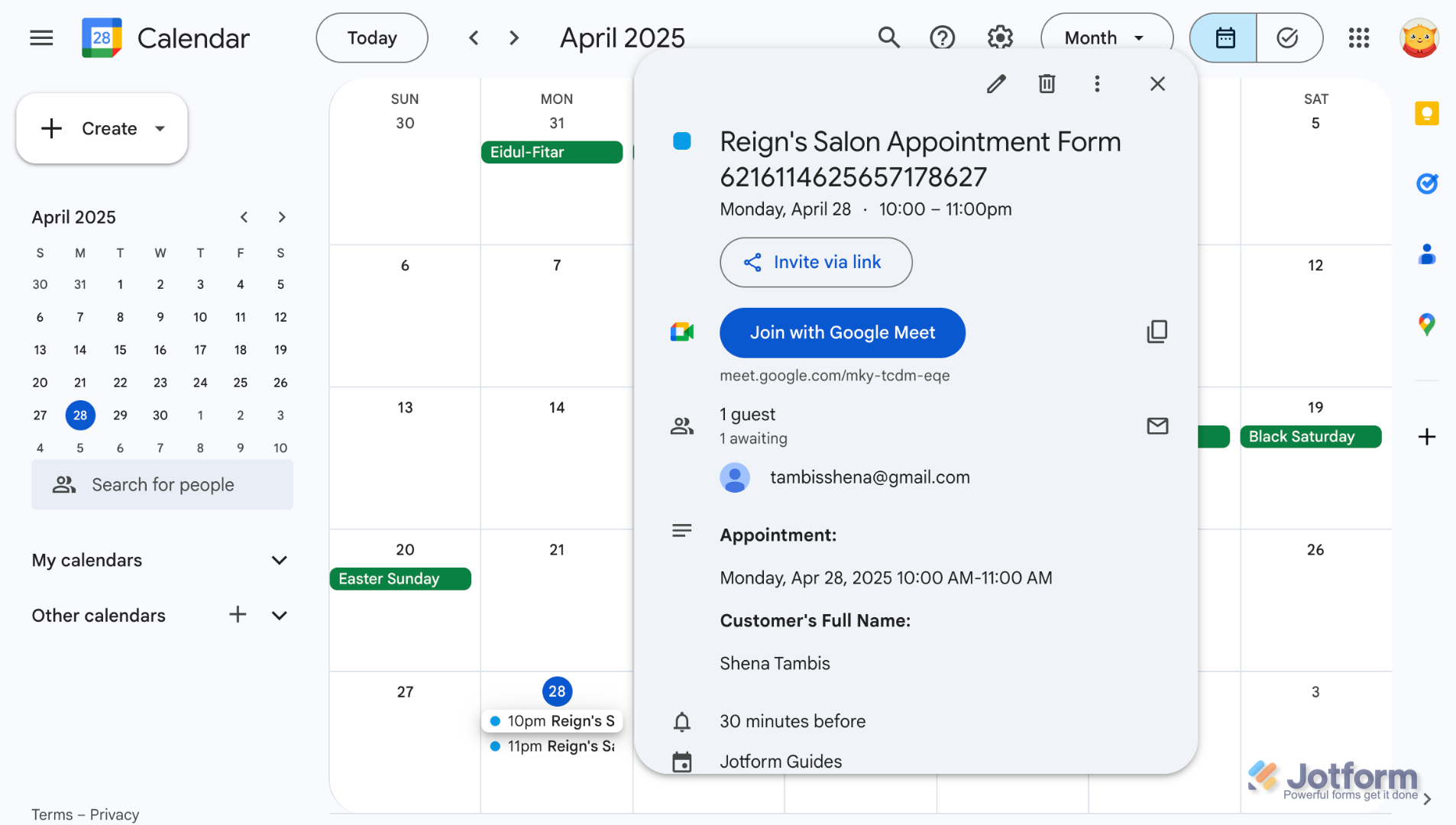Click the edit event pencil icon

tap(996, 84)
